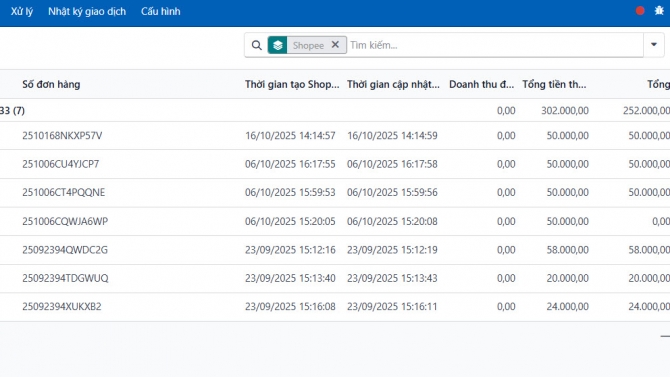This screenshot has height=377, width=670.
Task: Collapse the group row 33 (7)
Action: pyautogui.click(x=12, y=111)
